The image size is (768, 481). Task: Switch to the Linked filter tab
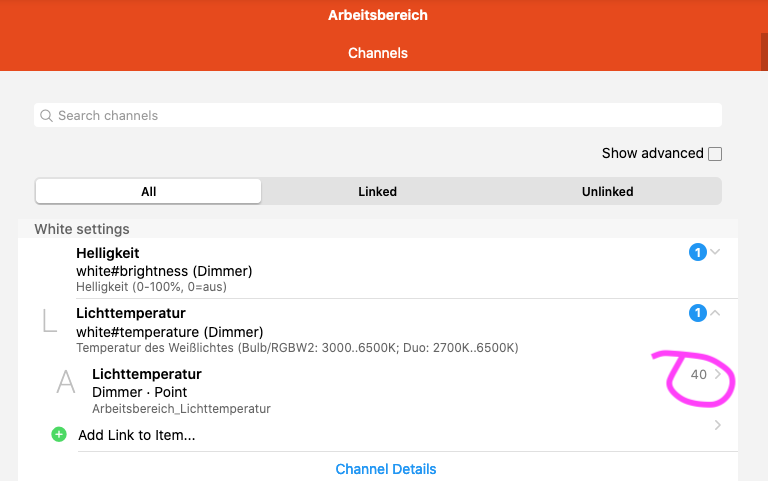tap(377, 191)
